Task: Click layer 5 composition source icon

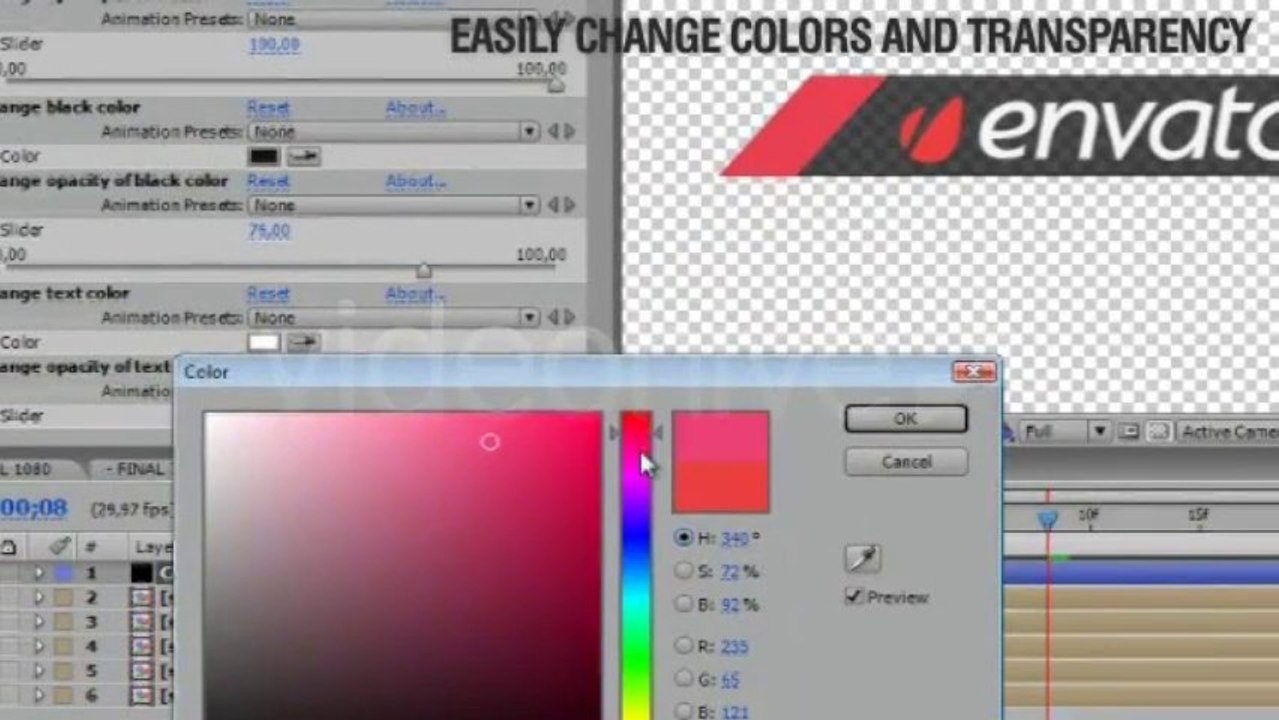Action: coord(142,670)
